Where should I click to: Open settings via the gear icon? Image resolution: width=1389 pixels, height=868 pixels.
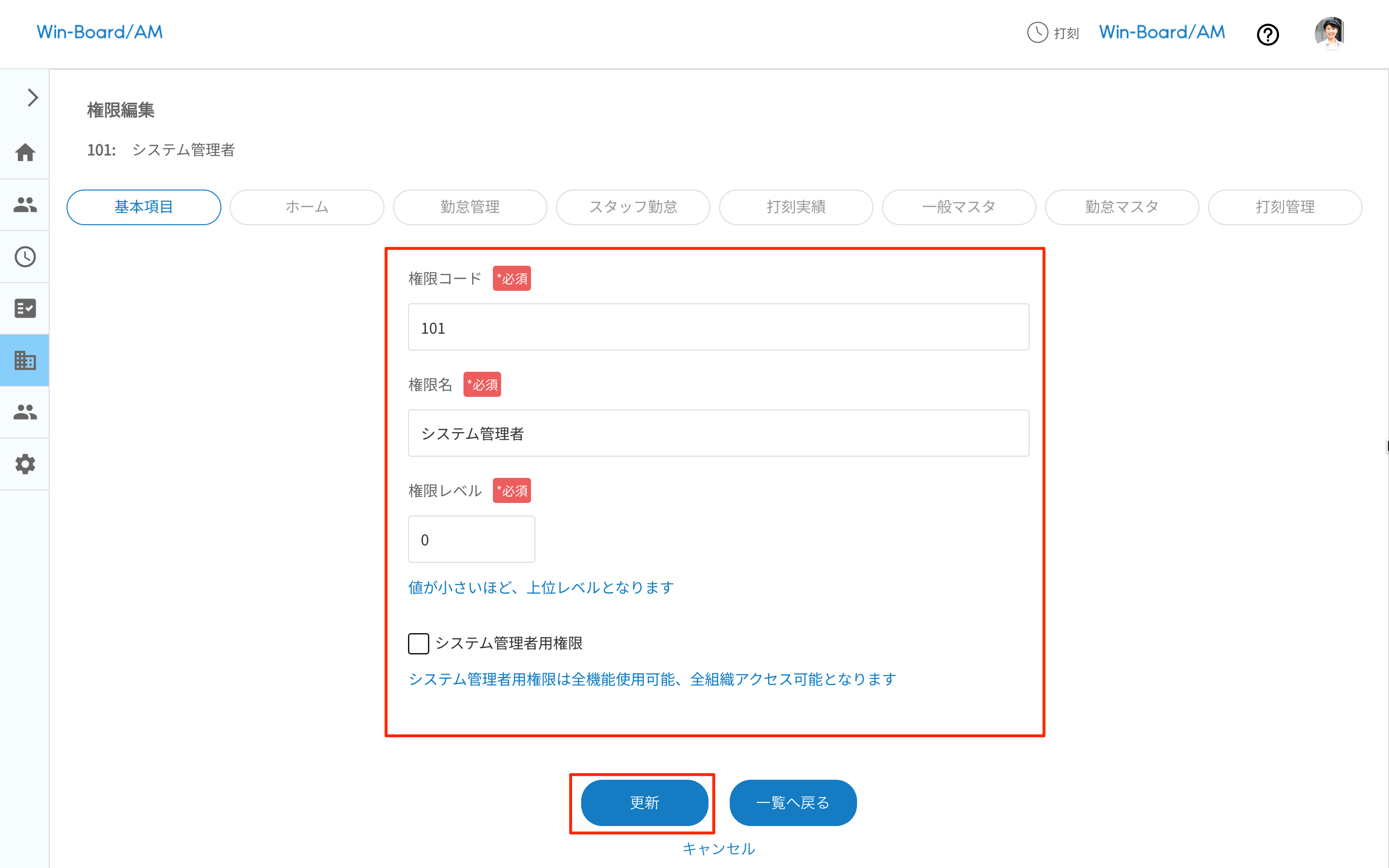click(25, 464)
